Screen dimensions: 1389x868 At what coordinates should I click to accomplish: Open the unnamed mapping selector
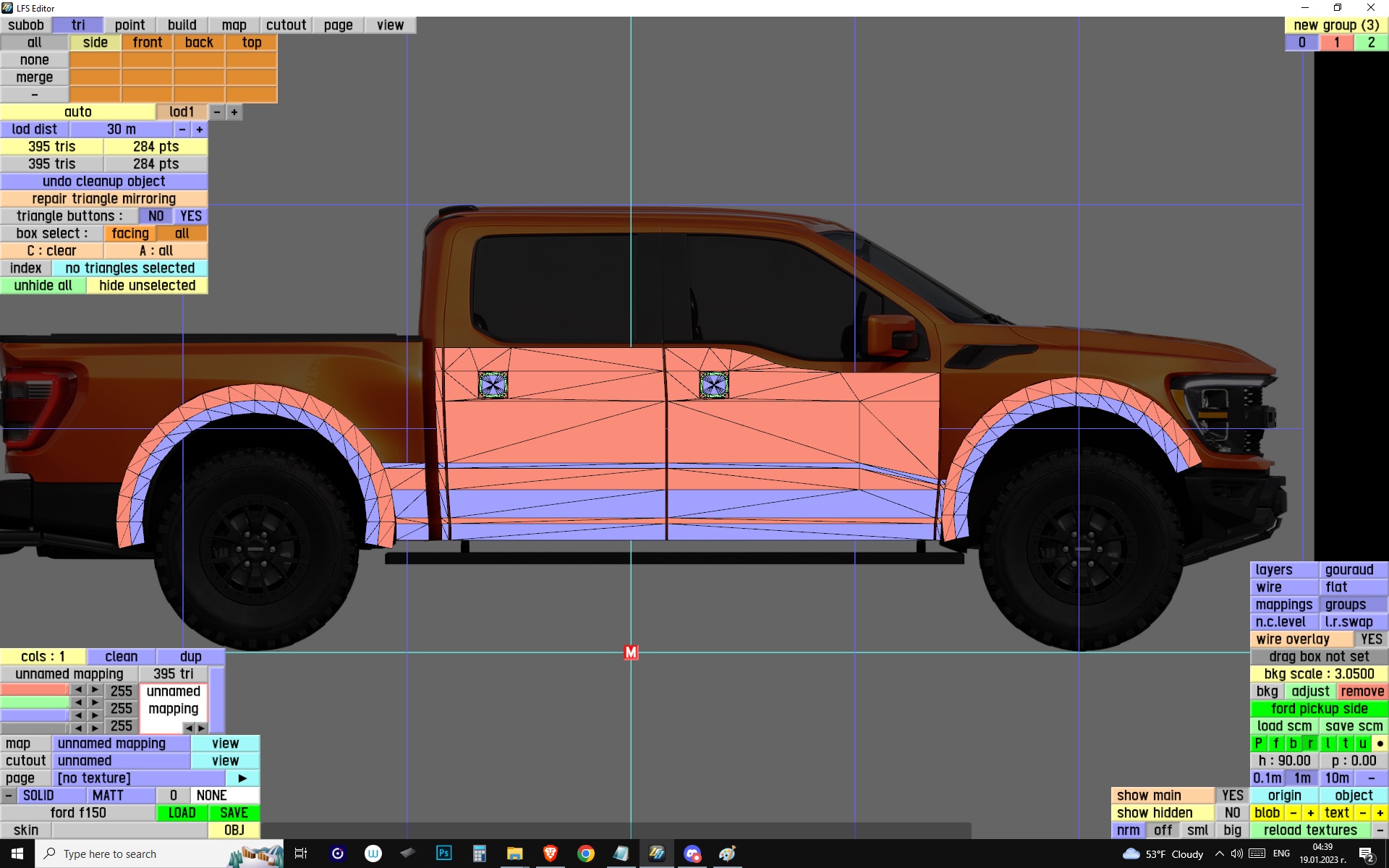[121, 744]
